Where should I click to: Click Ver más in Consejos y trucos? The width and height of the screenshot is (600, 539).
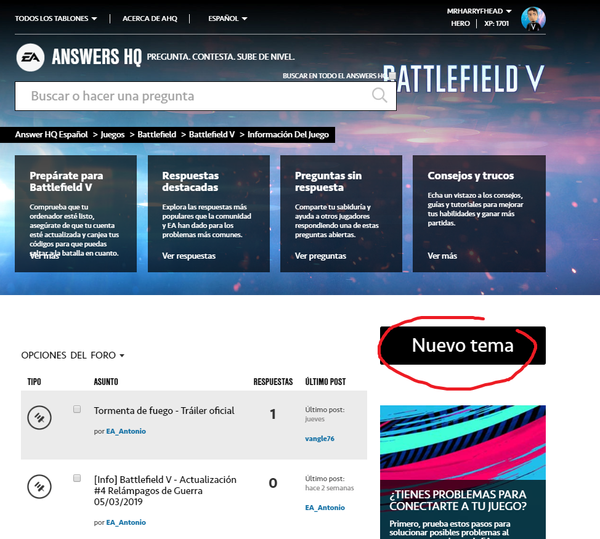pyautogui.click(x=442, y=256)
